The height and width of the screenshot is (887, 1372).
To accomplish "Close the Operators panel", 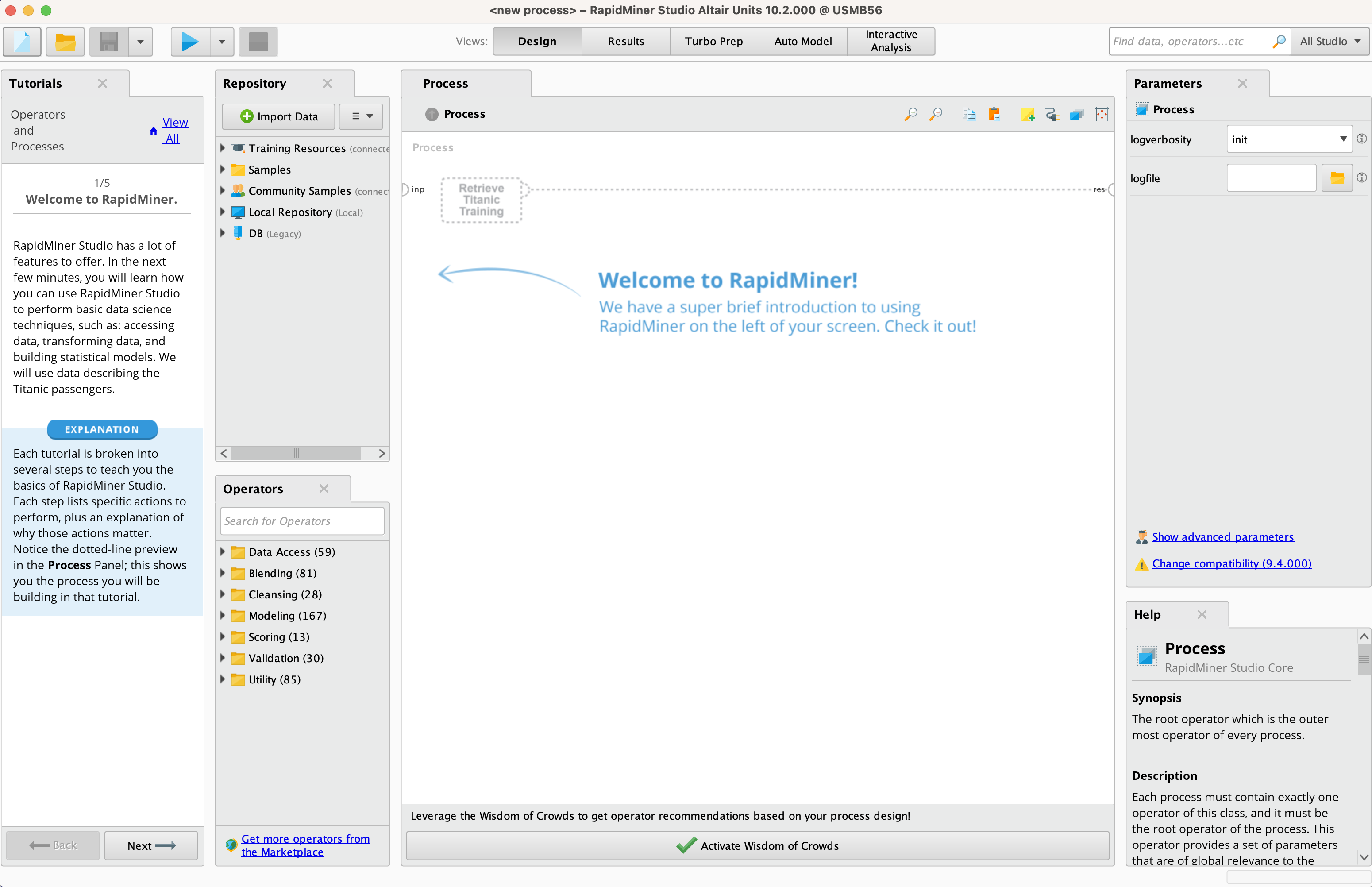I will click(x=324, y=489).
